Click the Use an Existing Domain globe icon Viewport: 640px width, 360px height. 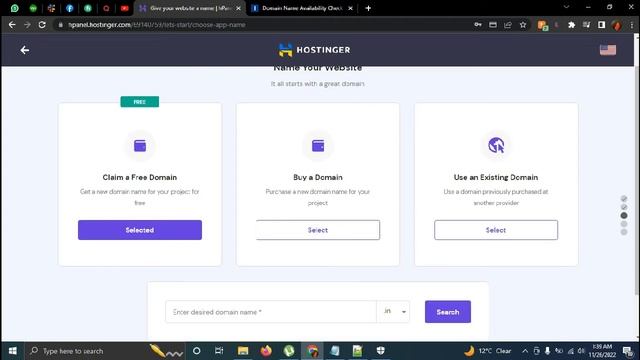496,145
